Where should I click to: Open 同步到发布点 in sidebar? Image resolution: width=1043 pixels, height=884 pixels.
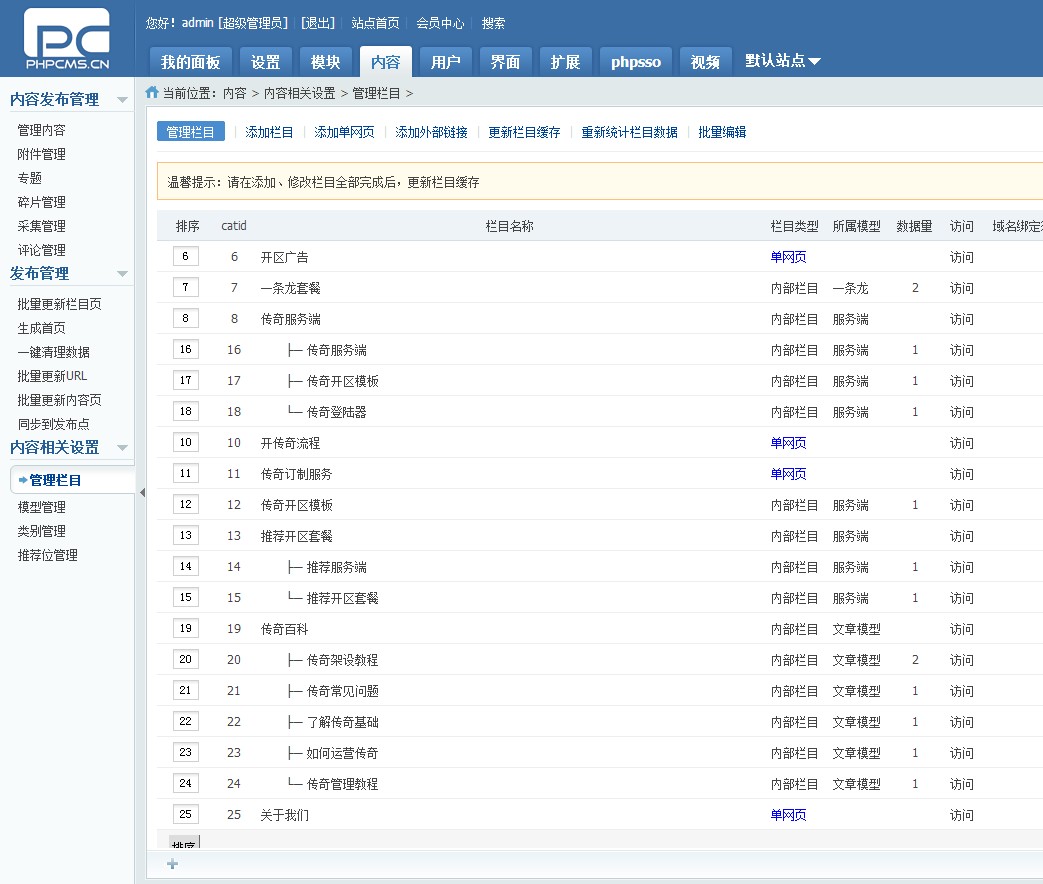(x=53, y=424)
